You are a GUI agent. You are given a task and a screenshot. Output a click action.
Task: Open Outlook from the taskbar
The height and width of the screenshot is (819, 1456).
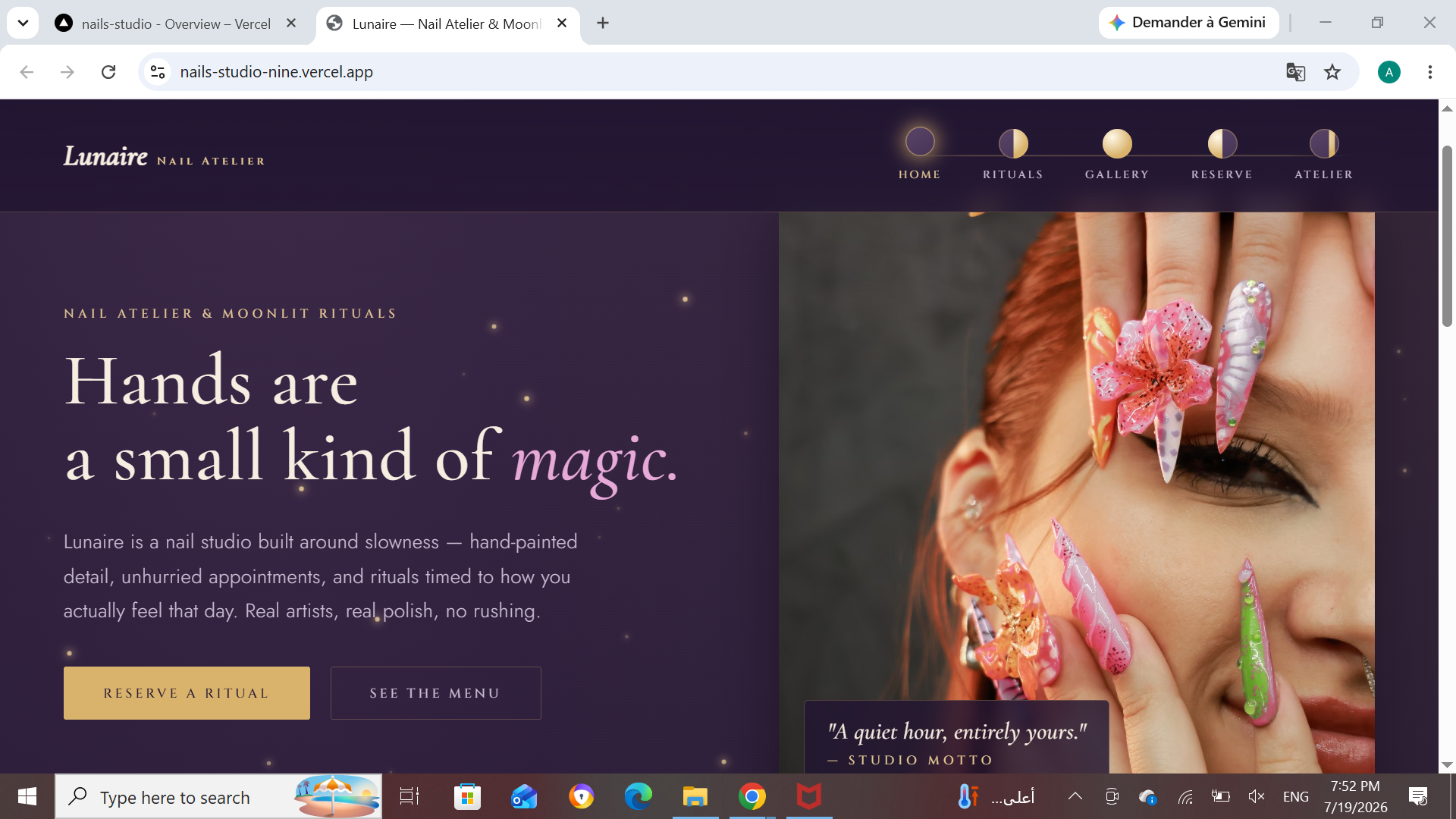pyautogui.click(x=524, y=796)
